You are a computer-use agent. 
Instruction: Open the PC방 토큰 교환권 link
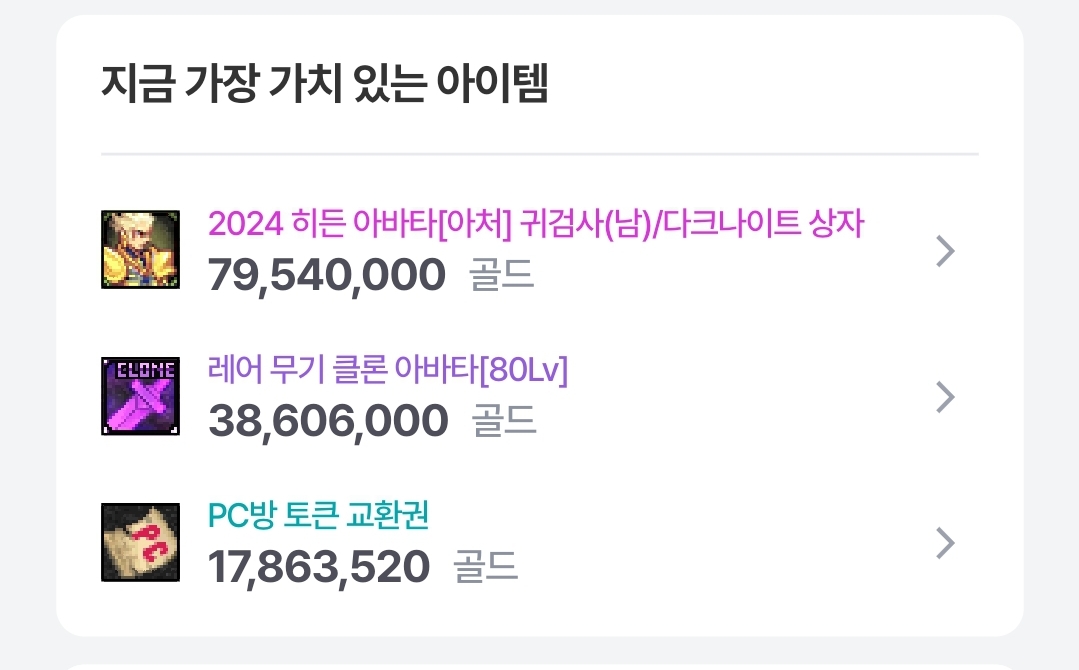[x=319, y=515]
